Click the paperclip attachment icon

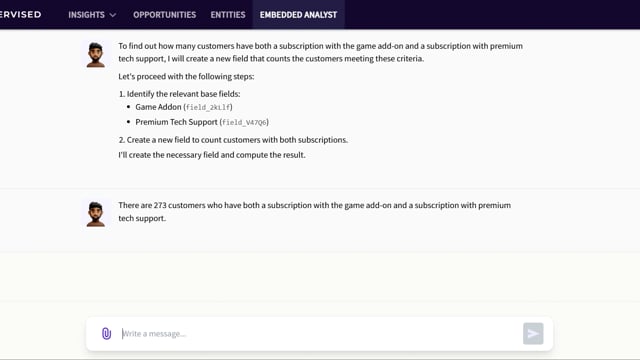pyautogui.click(x=106, y=333)
